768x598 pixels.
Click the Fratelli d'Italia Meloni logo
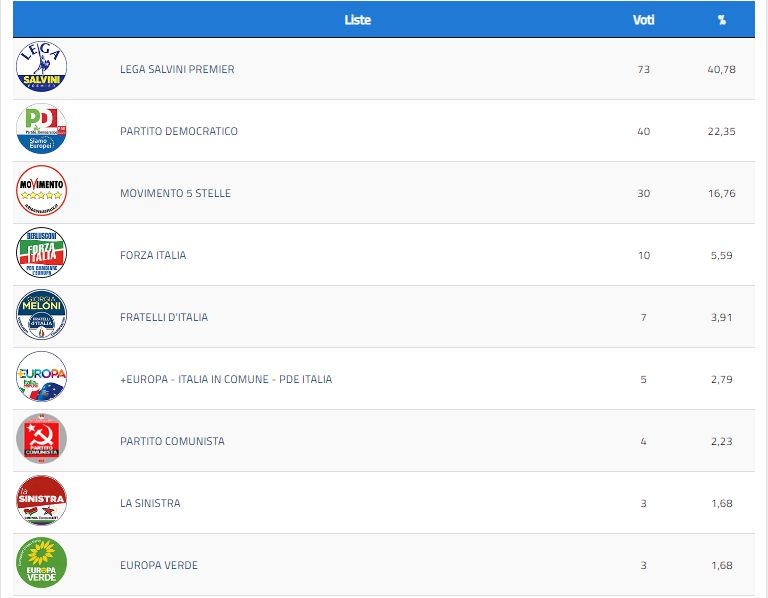(x=42, y=316)
